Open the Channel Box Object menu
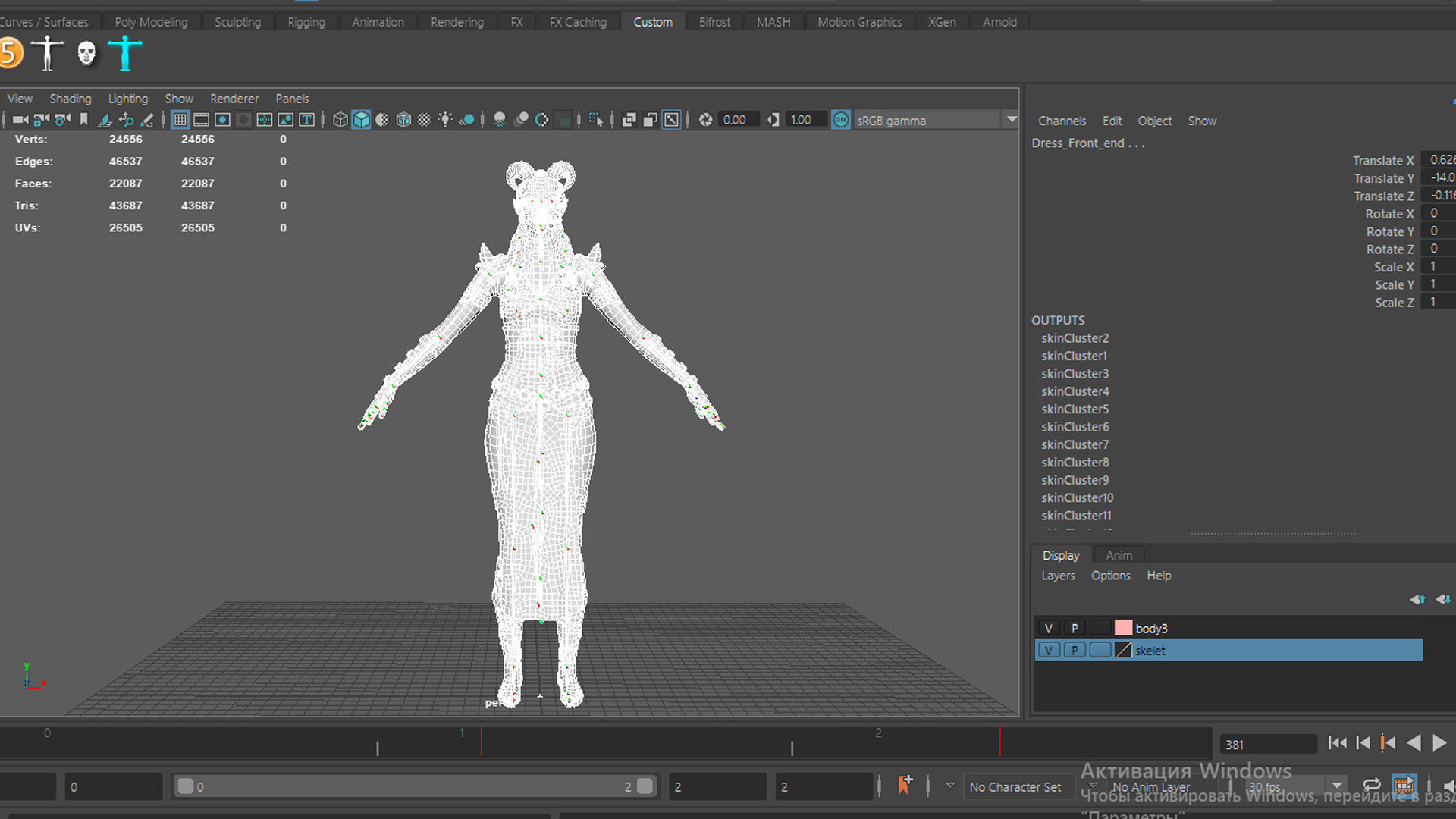The image size is (1456, 819). (1154, 121)
